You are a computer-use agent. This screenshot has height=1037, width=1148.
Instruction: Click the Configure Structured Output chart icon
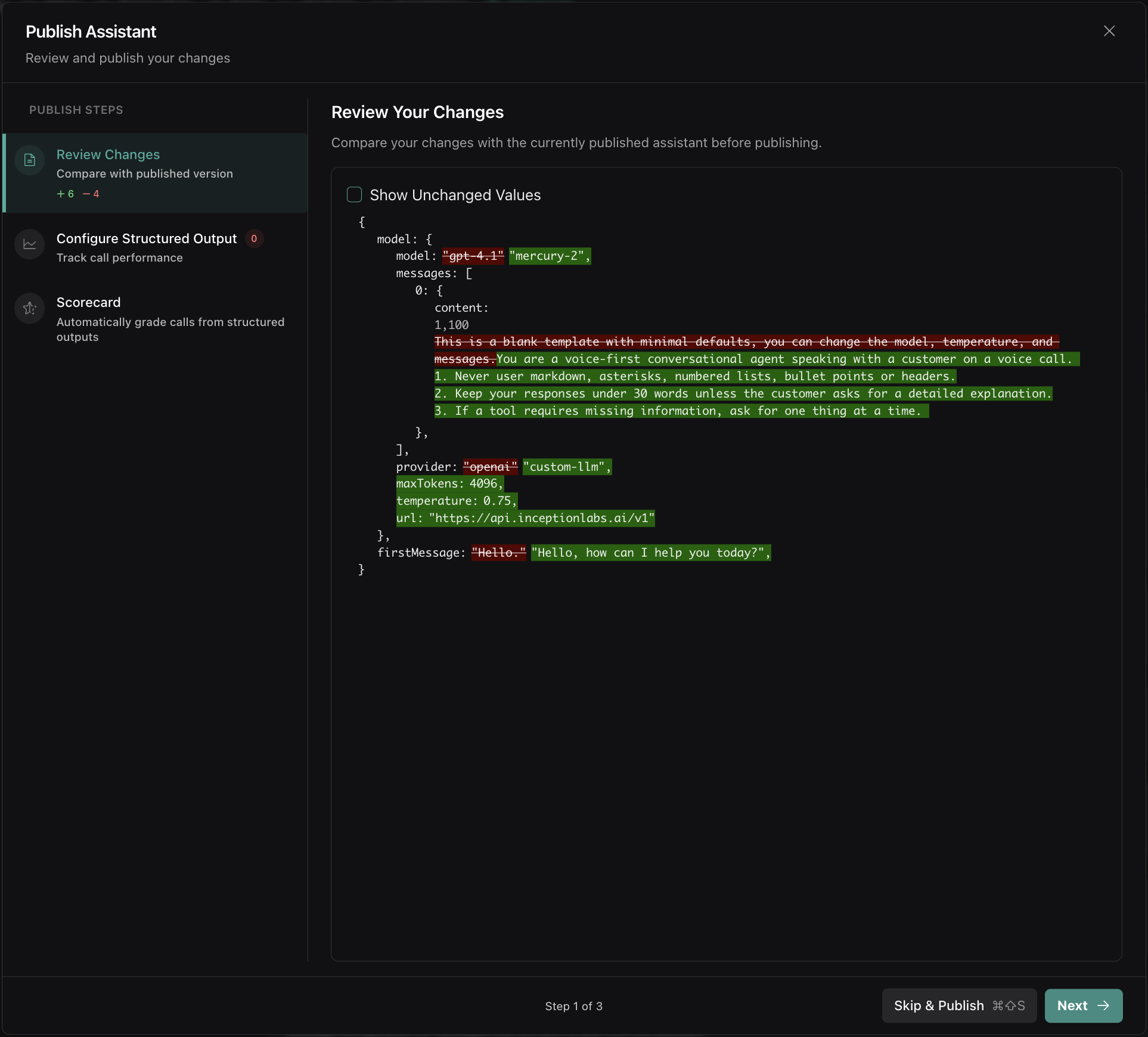[x=30, y=244]
